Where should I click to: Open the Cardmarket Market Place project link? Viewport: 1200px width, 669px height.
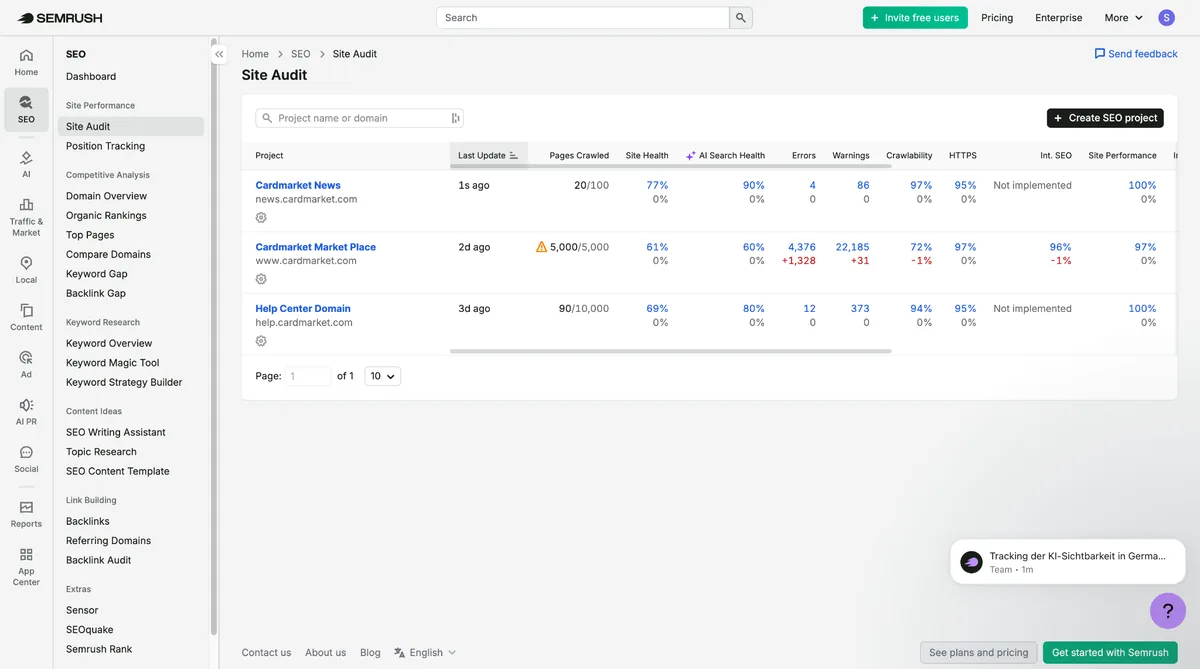(316, 247)
